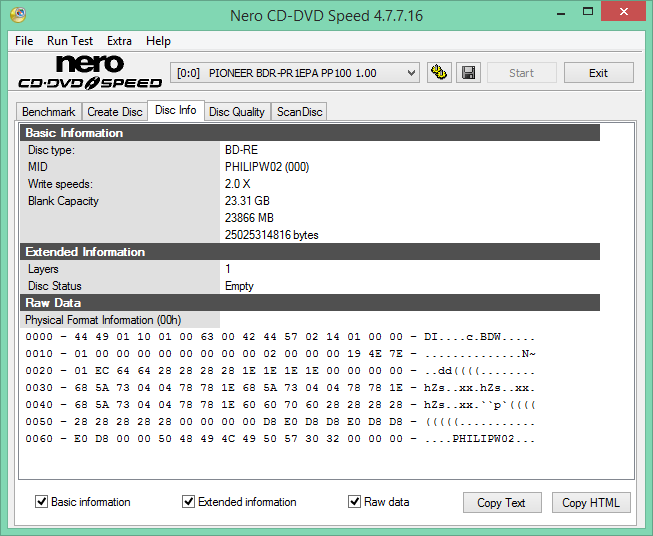The image size is (653, 536).
Task: Click the 23.31 GB capacity value
Action: point(247,201)
